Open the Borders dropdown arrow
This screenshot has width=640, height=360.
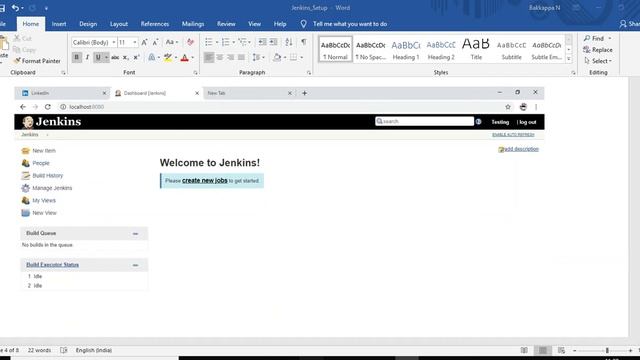pyautogui.click(x=302, y=58)
